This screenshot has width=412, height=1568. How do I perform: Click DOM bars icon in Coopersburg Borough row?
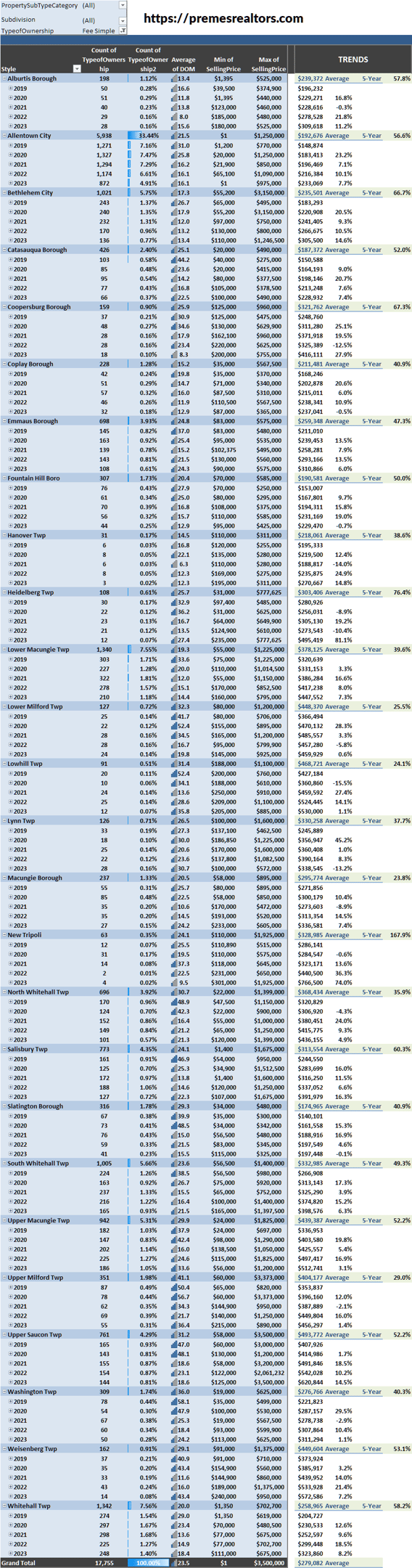174,307
